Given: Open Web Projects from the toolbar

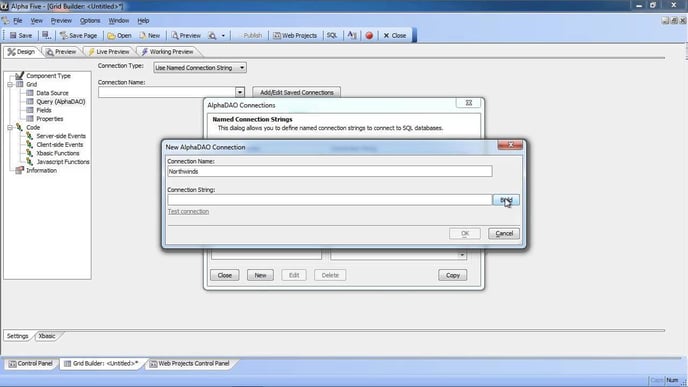Looking at the screenshot, I should pyautogui.click(x=295, y=36).
